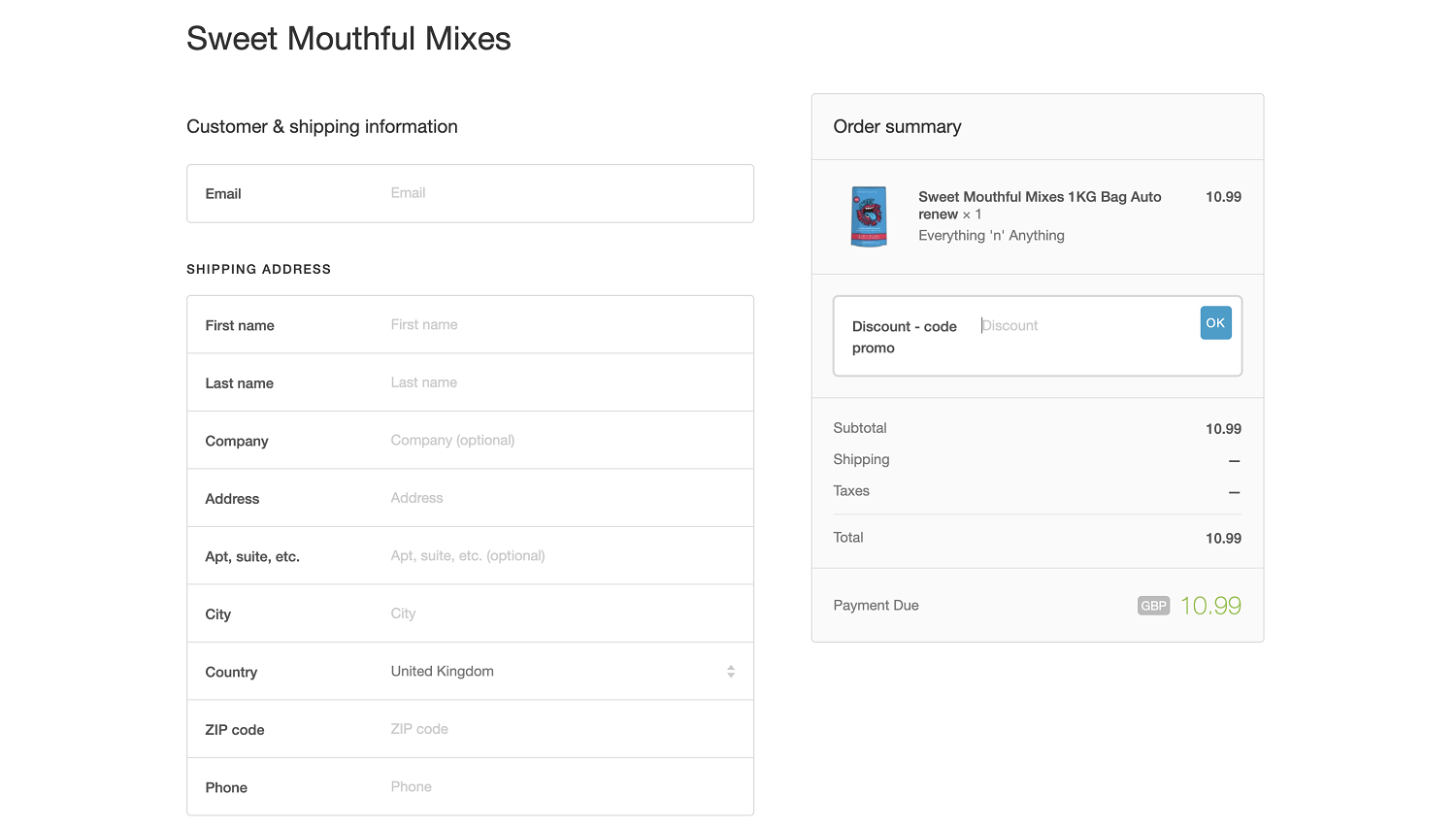Select the ZIP code field
Viewport: 1456px width, 829px height.
point(563,729)
